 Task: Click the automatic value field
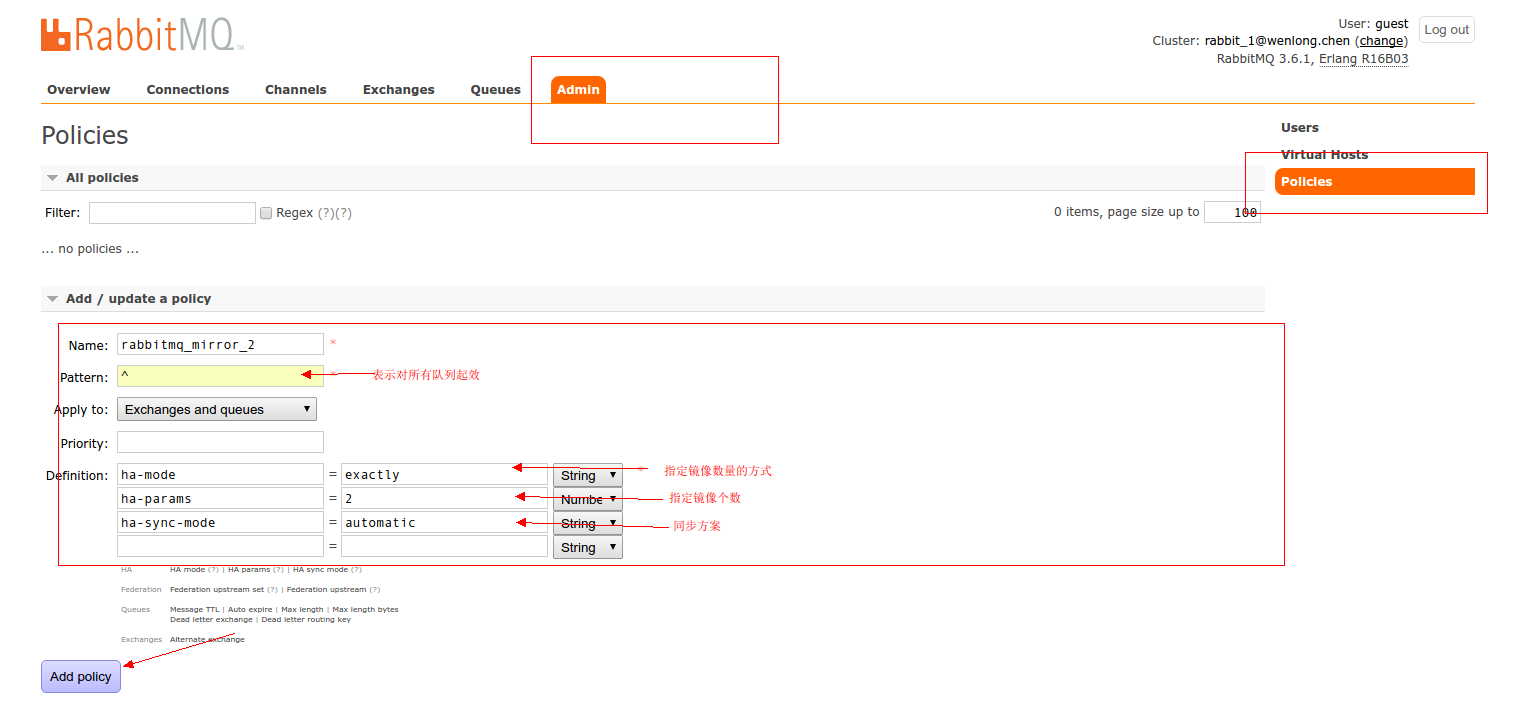(x=444, y=522)
